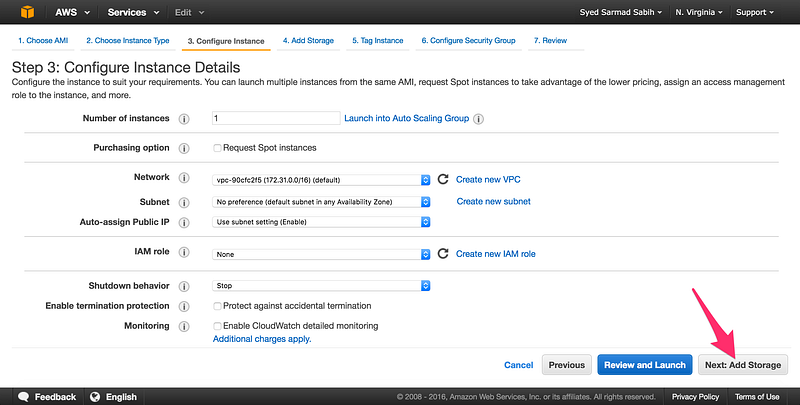This screenshot has height=405, width=800.
Task: Check Protect against accidental termination
Action: click(x=217, y=306)
